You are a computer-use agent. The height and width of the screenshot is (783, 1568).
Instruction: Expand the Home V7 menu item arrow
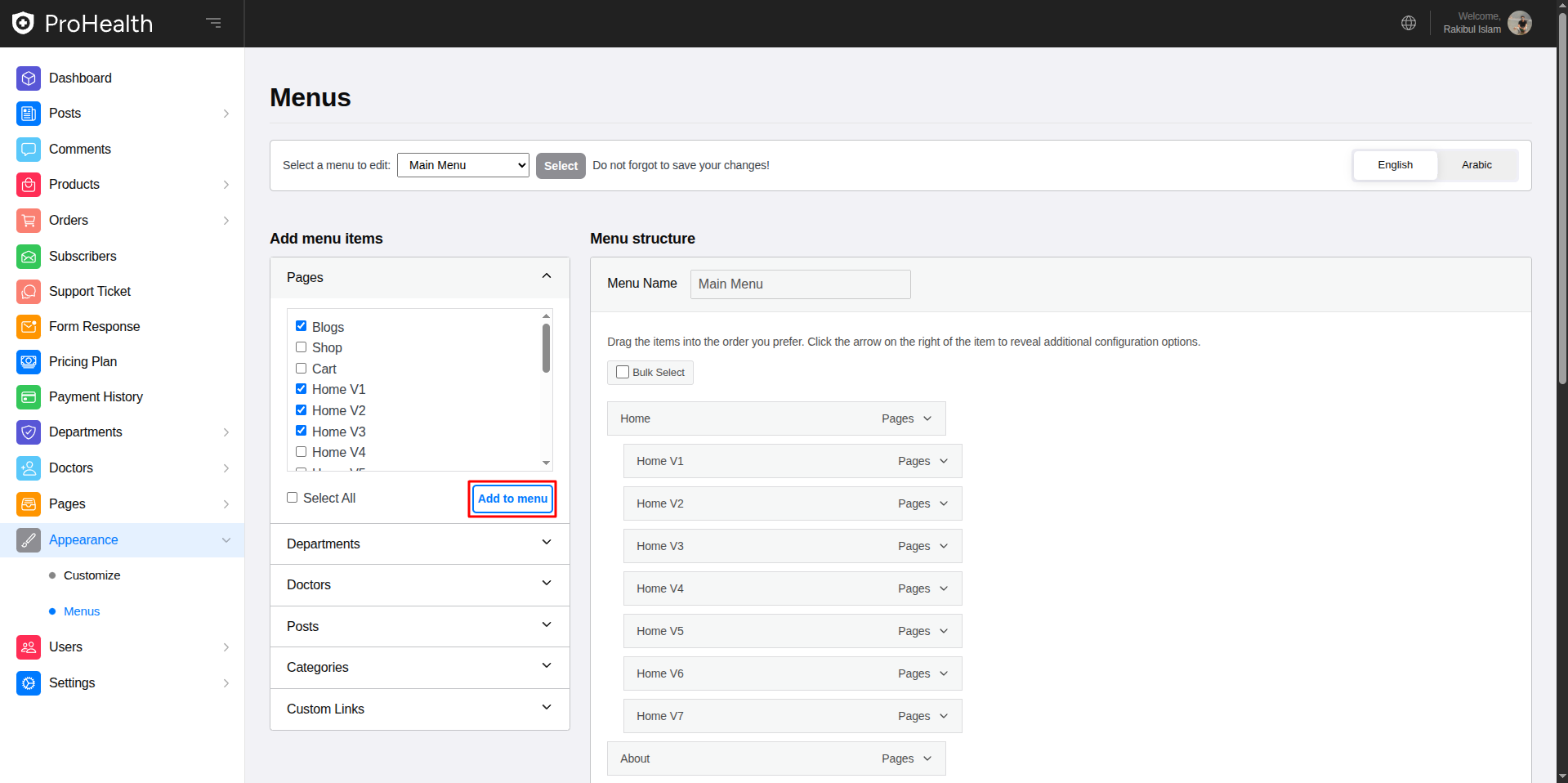944,716
